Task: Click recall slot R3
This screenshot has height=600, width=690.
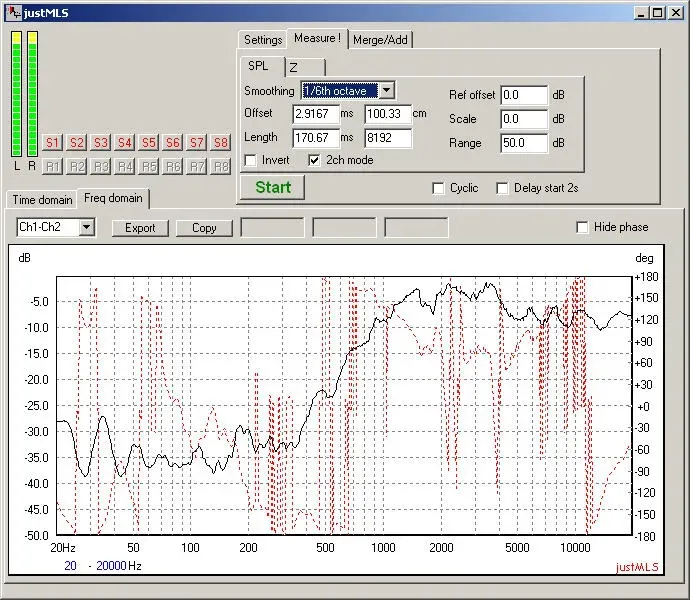Action: tap(101, 167)
